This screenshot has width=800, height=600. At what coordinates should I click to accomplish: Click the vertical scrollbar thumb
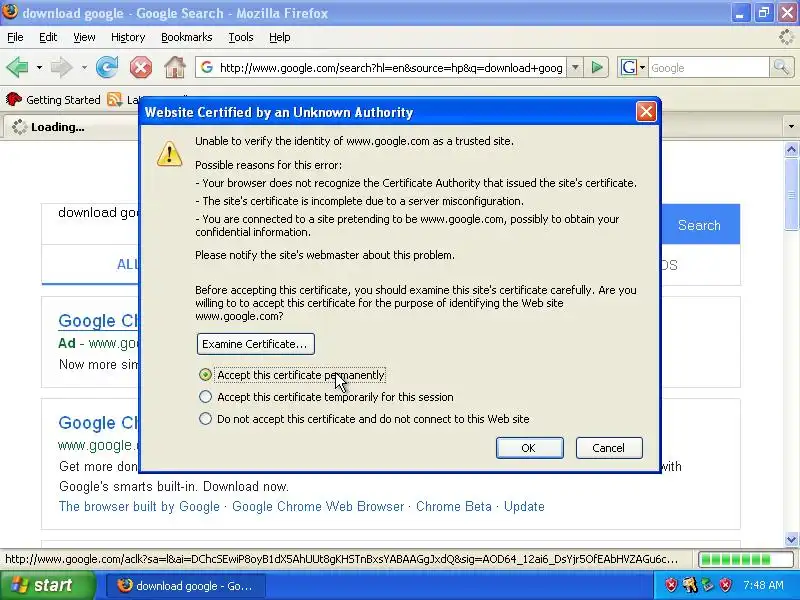pyautogui.click(x=791, y=194)
